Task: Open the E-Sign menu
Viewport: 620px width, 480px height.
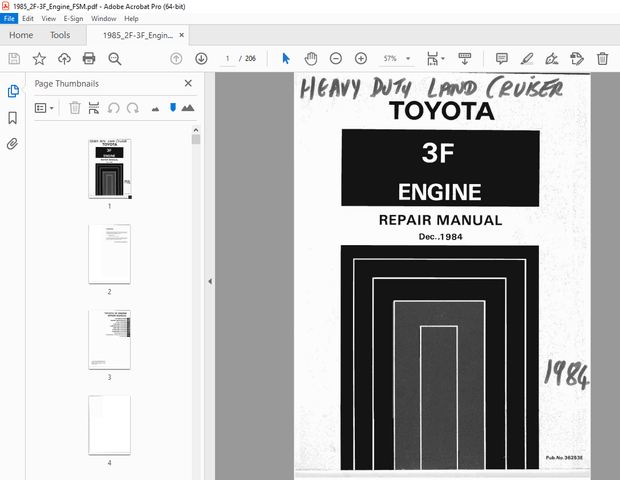Action: tap(73, 18)
